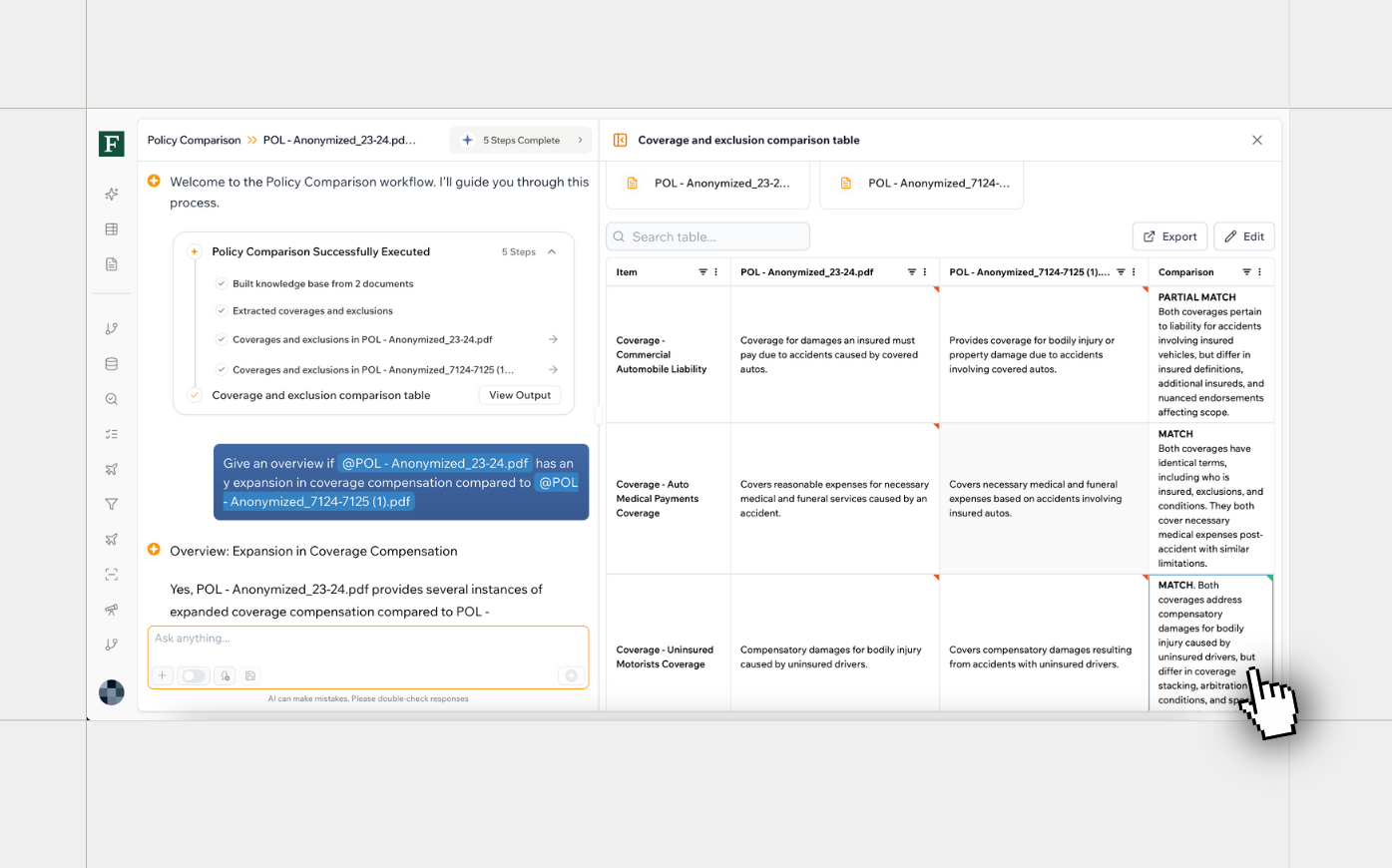
Task: Click the airplane icon below the funnel icon
Action: click(112, 540)
